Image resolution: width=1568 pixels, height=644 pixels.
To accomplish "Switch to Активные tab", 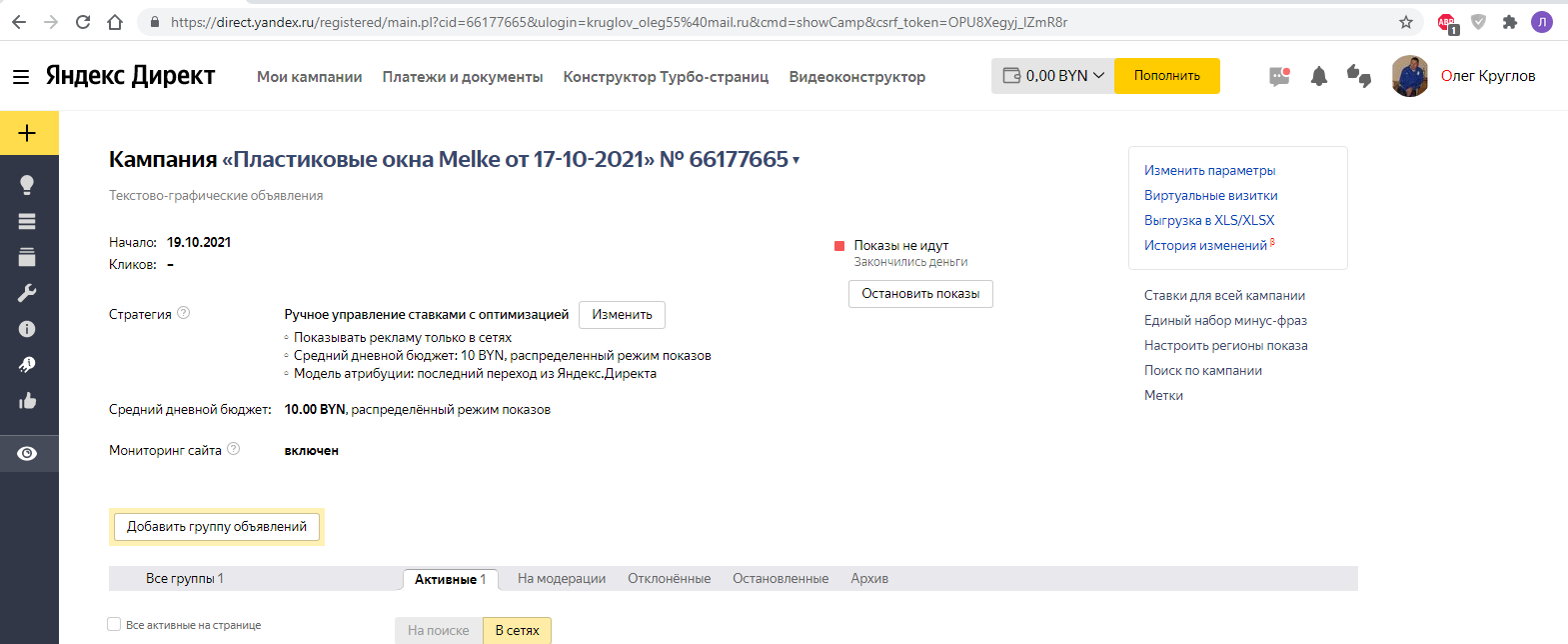I will (450, 579).
